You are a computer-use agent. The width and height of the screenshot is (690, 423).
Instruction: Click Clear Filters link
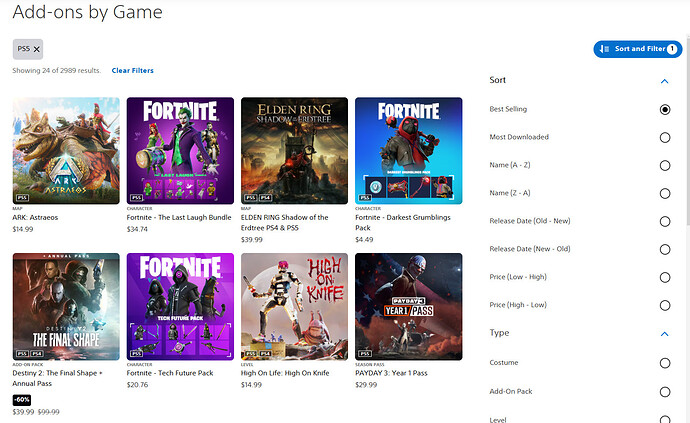pos(132,70)
